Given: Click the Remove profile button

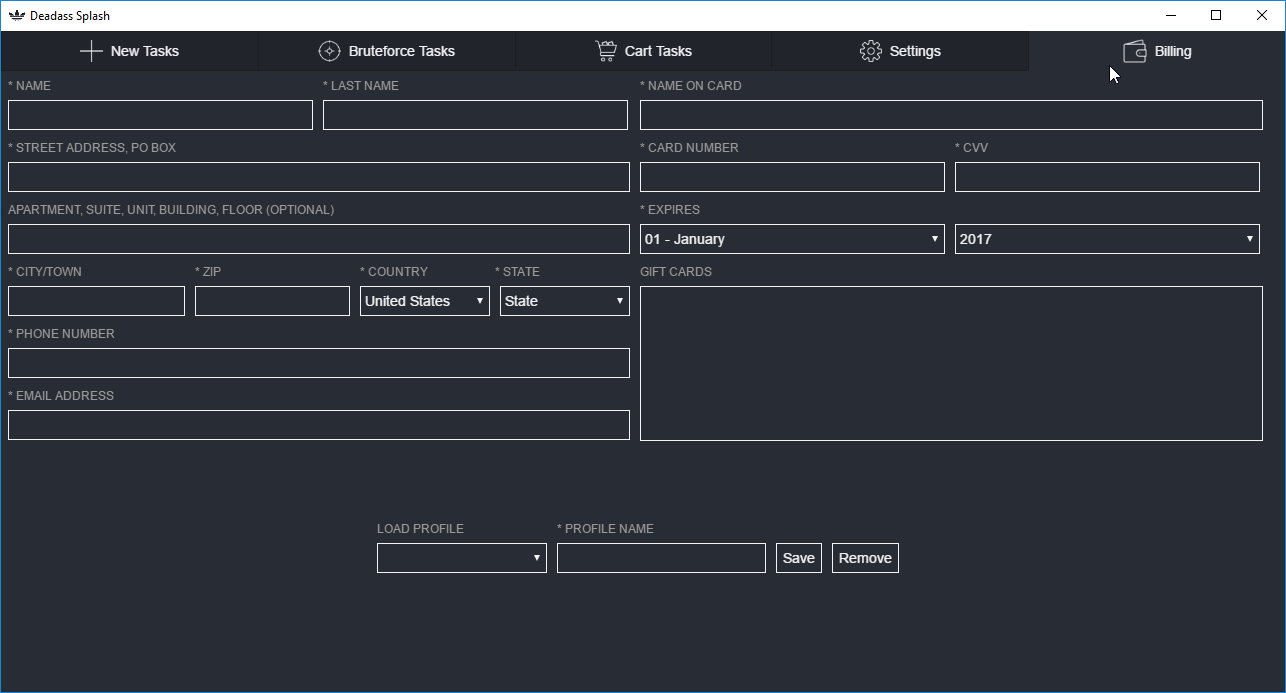Looking at the screenshot, I should coord(865,558).
